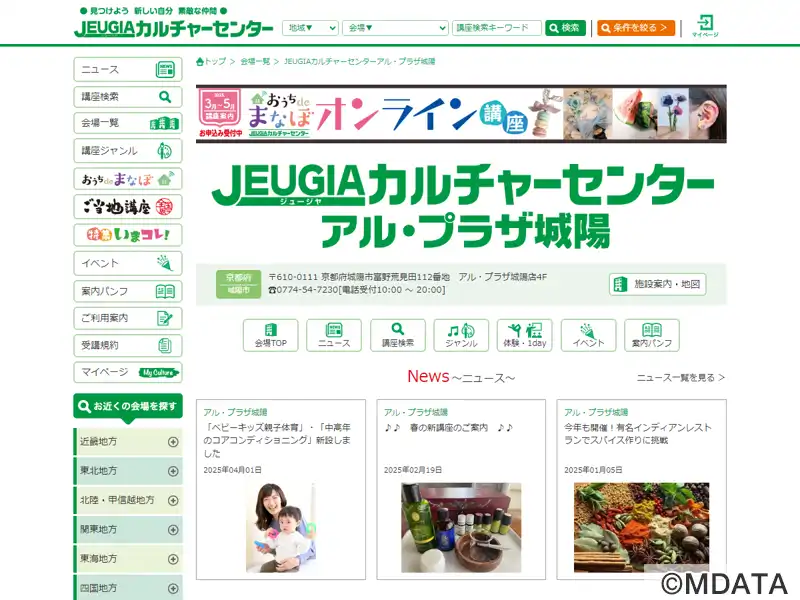This screenshot has width=800, height=600.
Task: Open the 会場 venue dropdown
Action: (395, 28)
